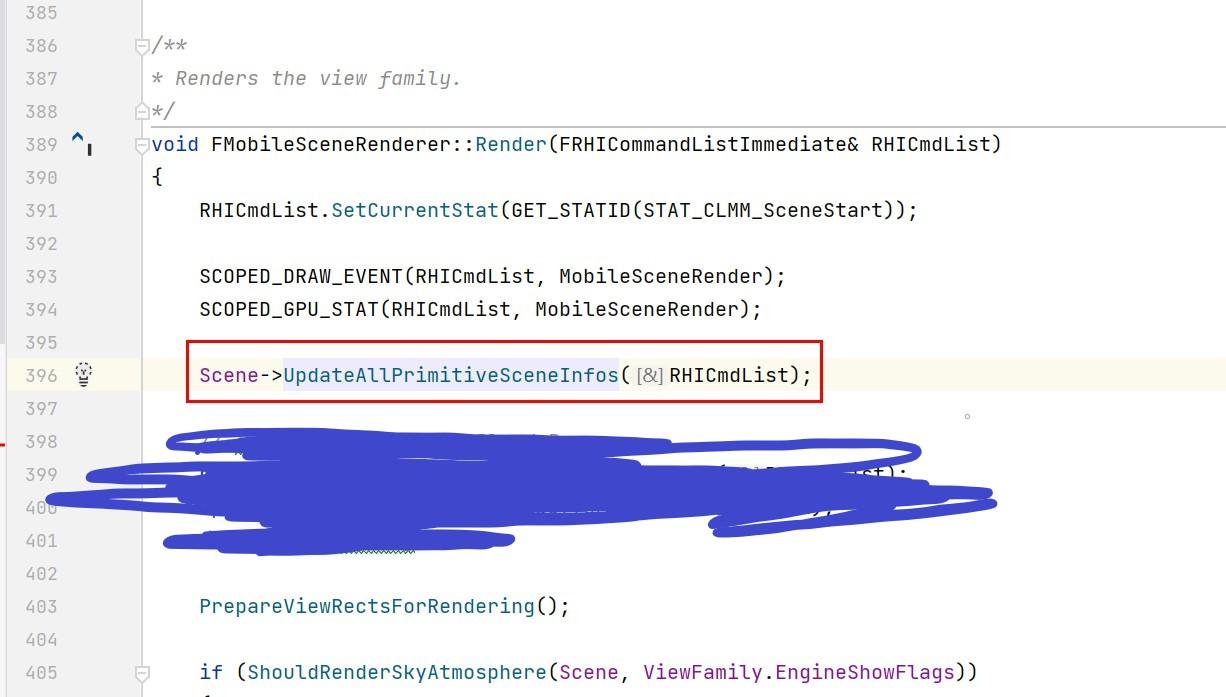Click the ShouldRenderSkyAtmosphere function call
This screenshot has height=697, width=1226.
pyautogui.click(x=397, y=672)
